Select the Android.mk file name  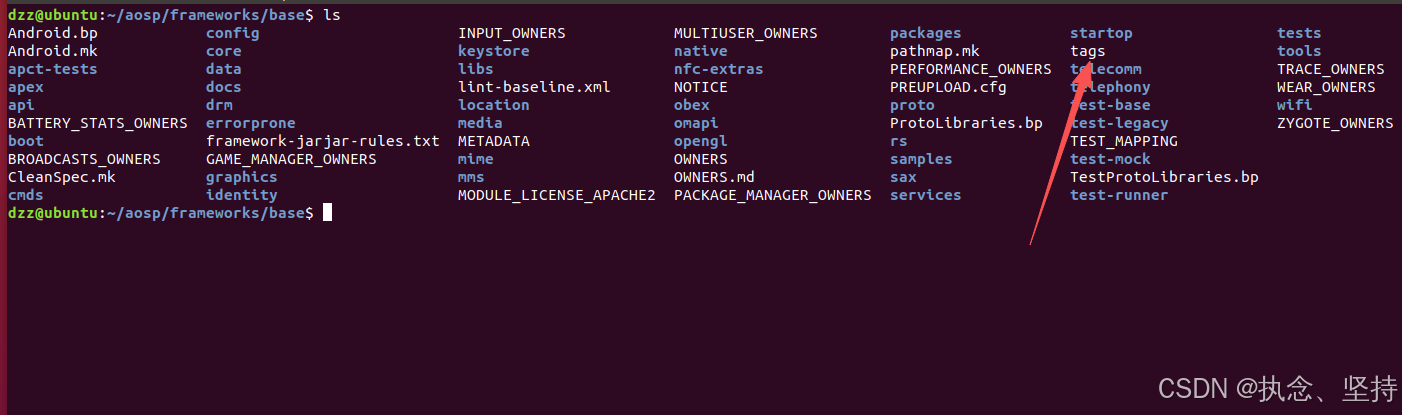(x=52, y=51)
